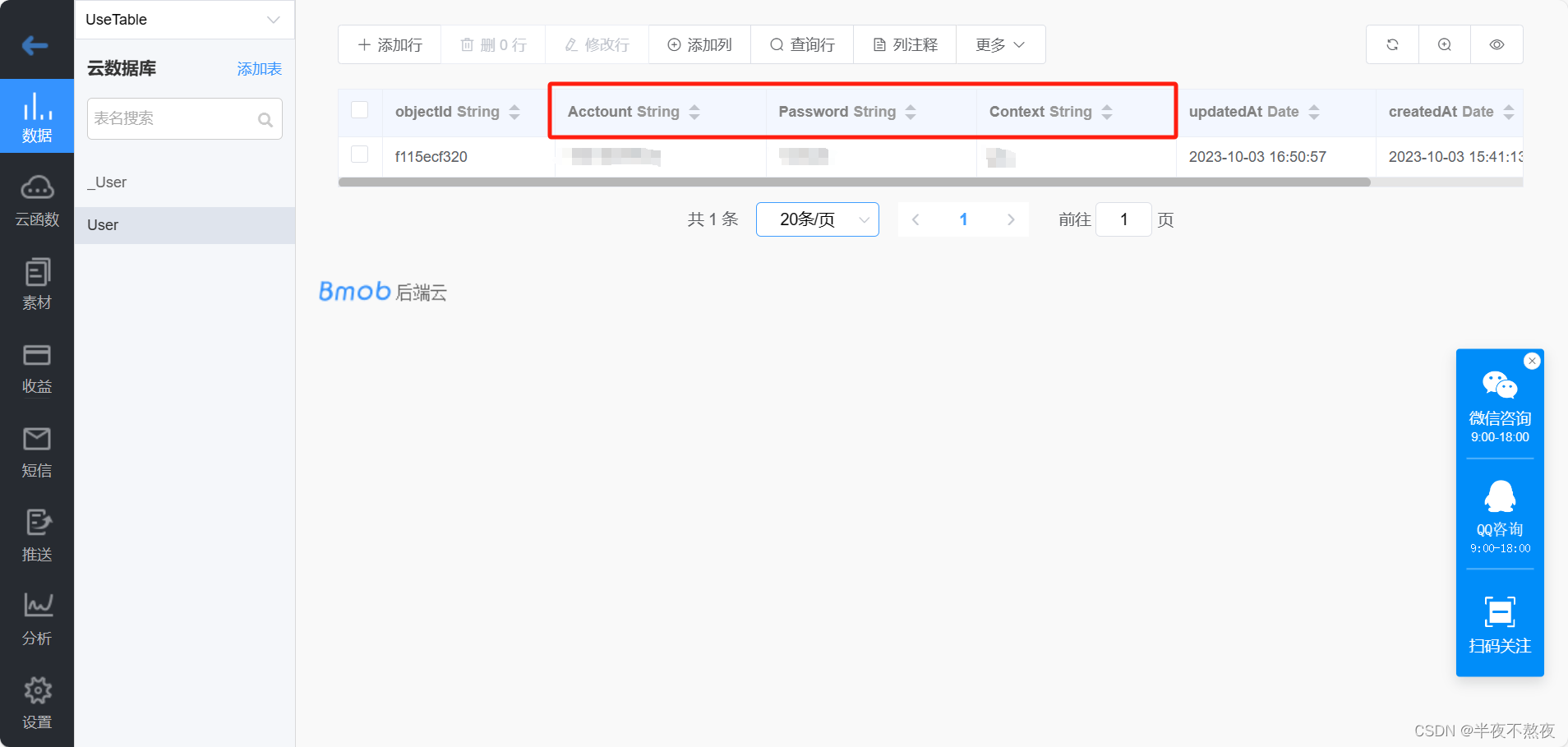Open the UseTable application dropdown
The width and height of the screenshot is (1568, 747).
click(184, 19)
